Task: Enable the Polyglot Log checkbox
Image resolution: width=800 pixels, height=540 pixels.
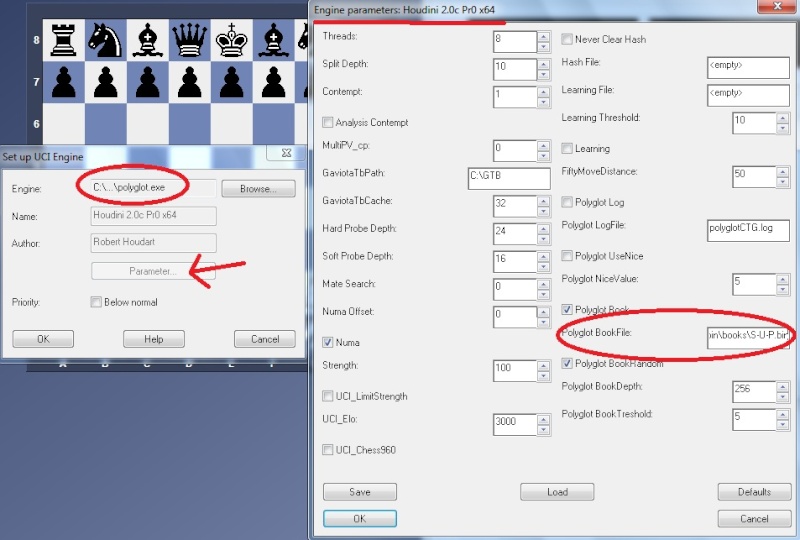Action: [567, 202]
